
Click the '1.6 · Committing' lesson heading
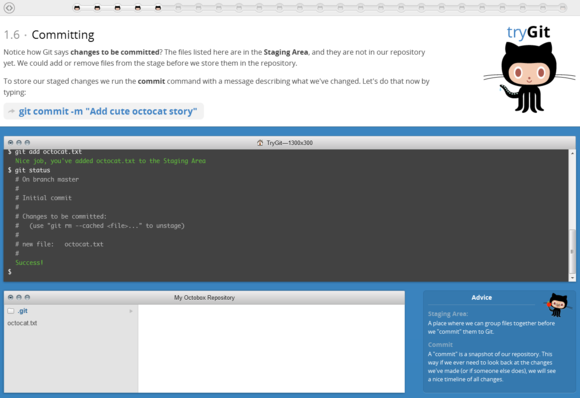click(49, 35)
